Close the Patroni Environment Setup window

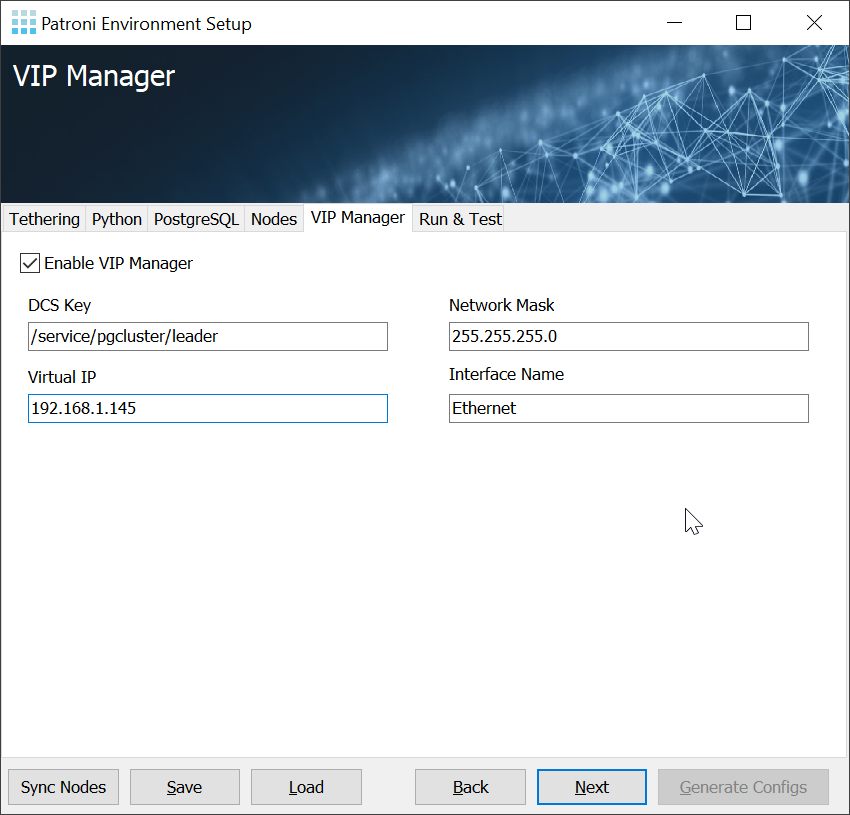point(814,23)
